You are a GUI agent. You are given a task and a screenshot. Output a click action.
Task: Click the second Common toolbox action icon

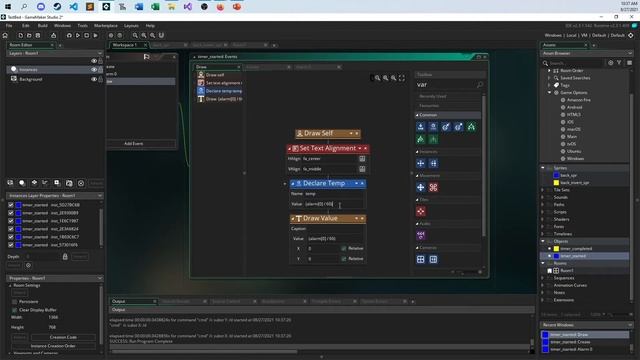coord(433,127)
